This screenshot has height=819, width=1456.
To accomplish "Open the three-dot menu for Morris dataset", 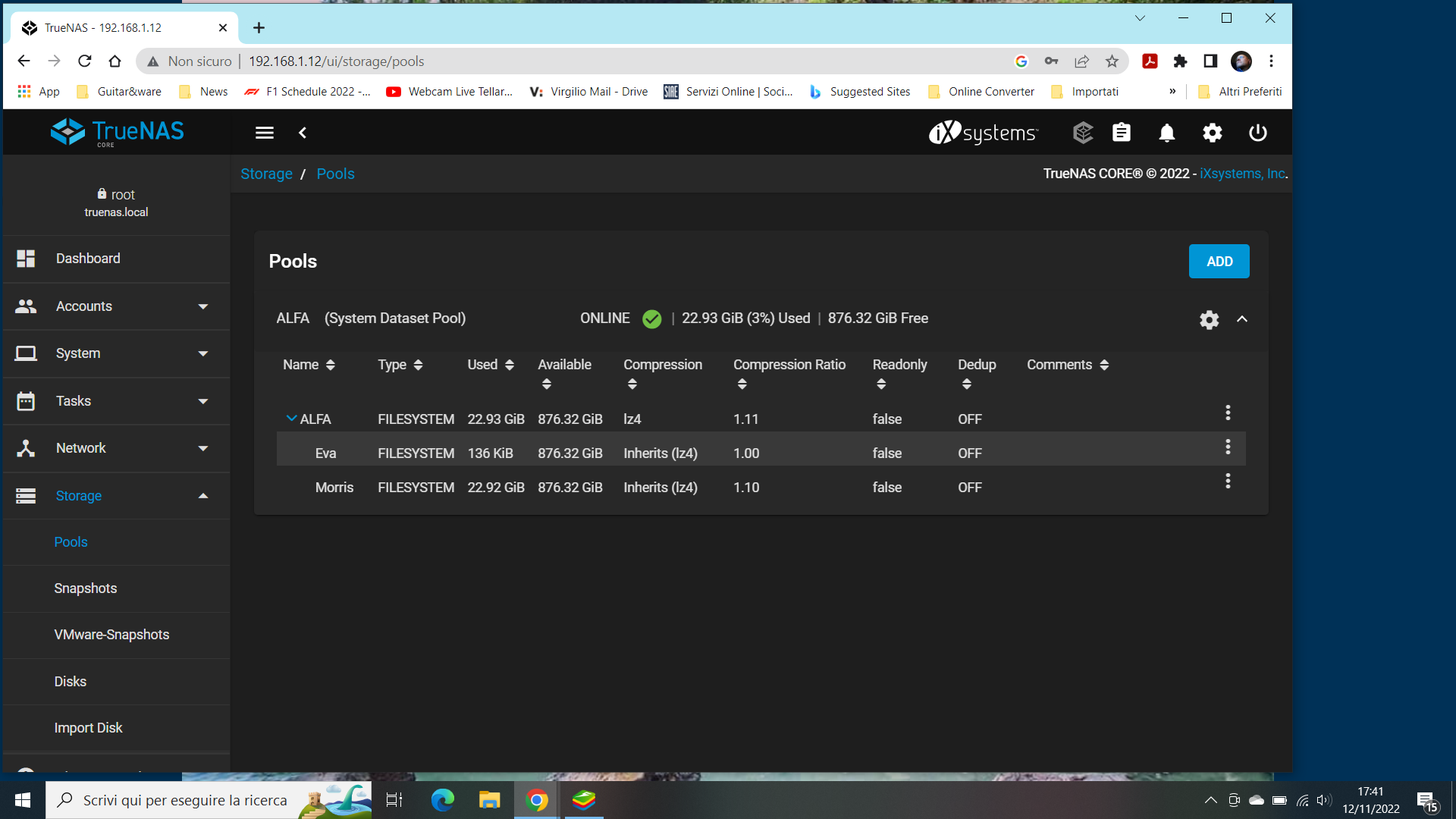I will coord(1227,481).
